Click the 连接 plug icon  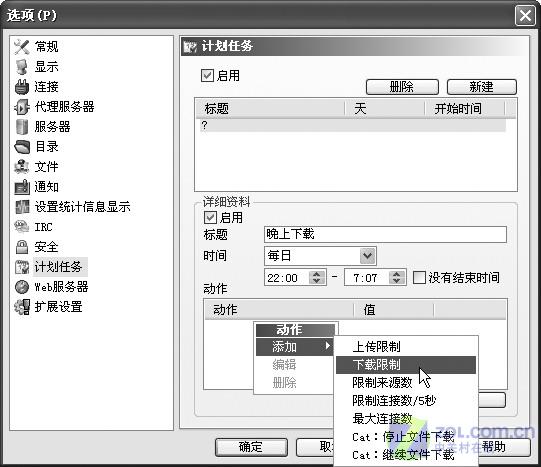click(21, 87)
